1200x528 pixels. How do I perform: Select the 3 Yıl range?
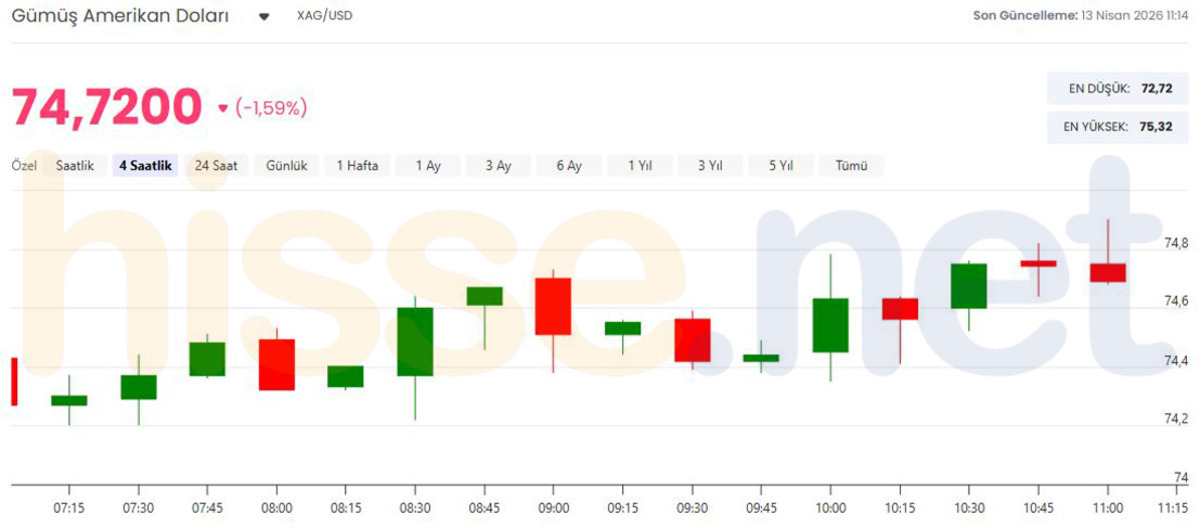(710, 166)
